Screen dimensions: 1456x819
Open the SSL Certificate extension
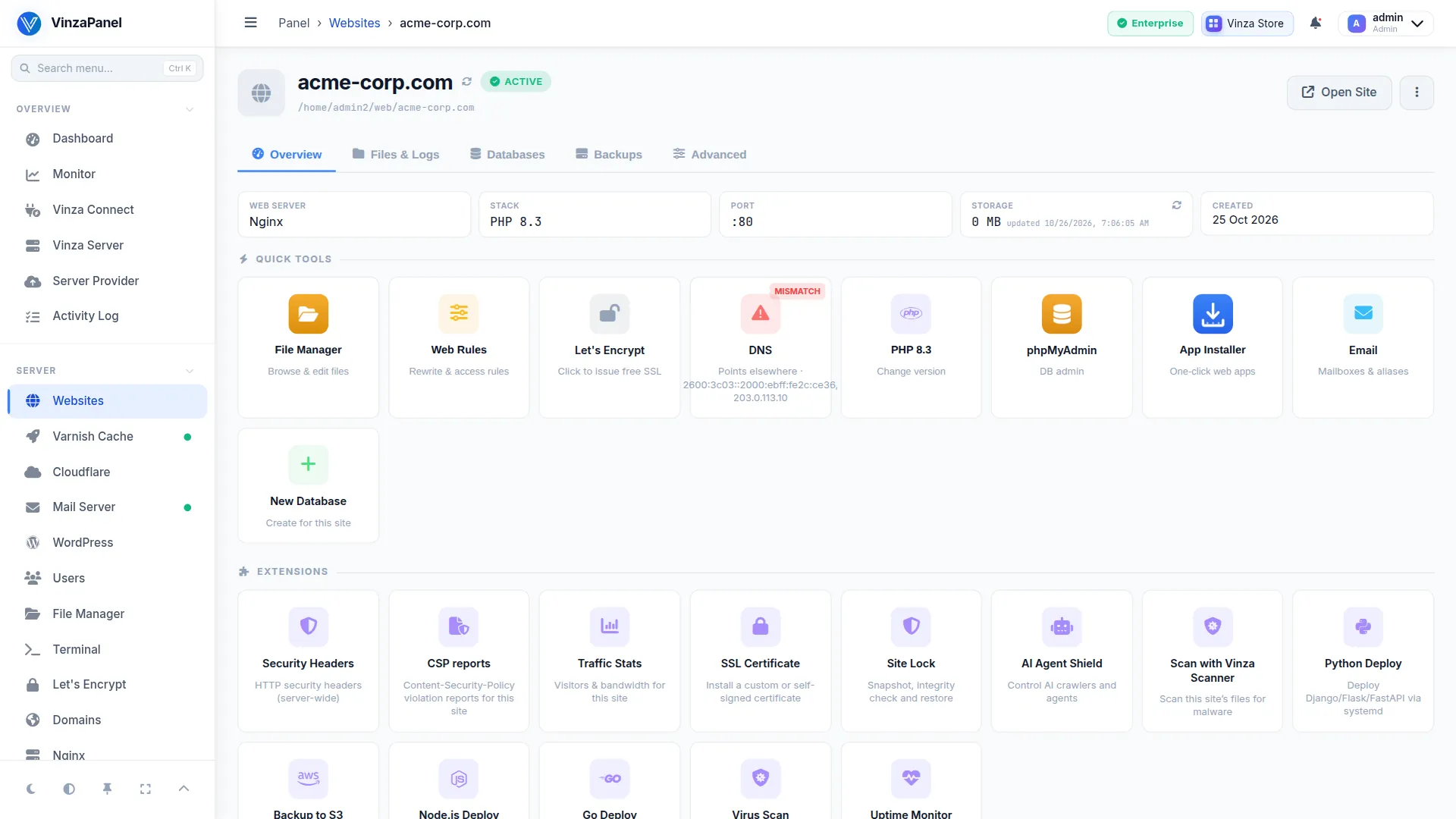click(760, 661)
